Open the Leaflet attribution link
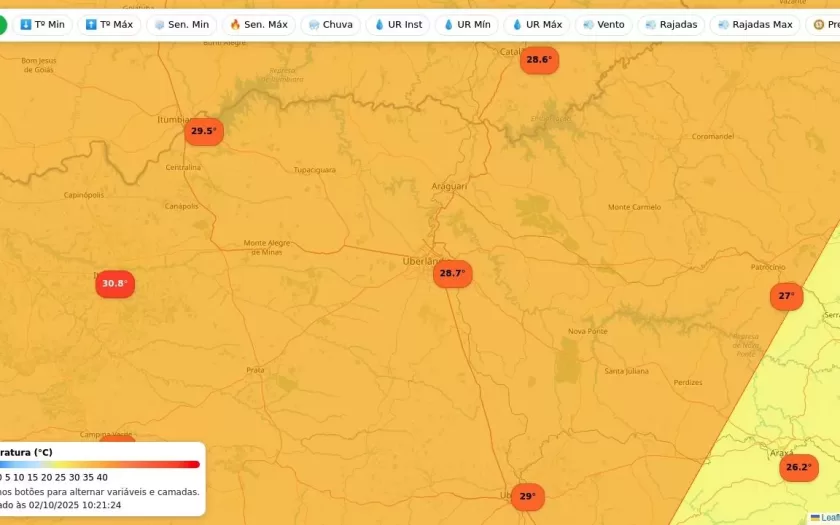The image size is (840, 525). tap(828, 518)
